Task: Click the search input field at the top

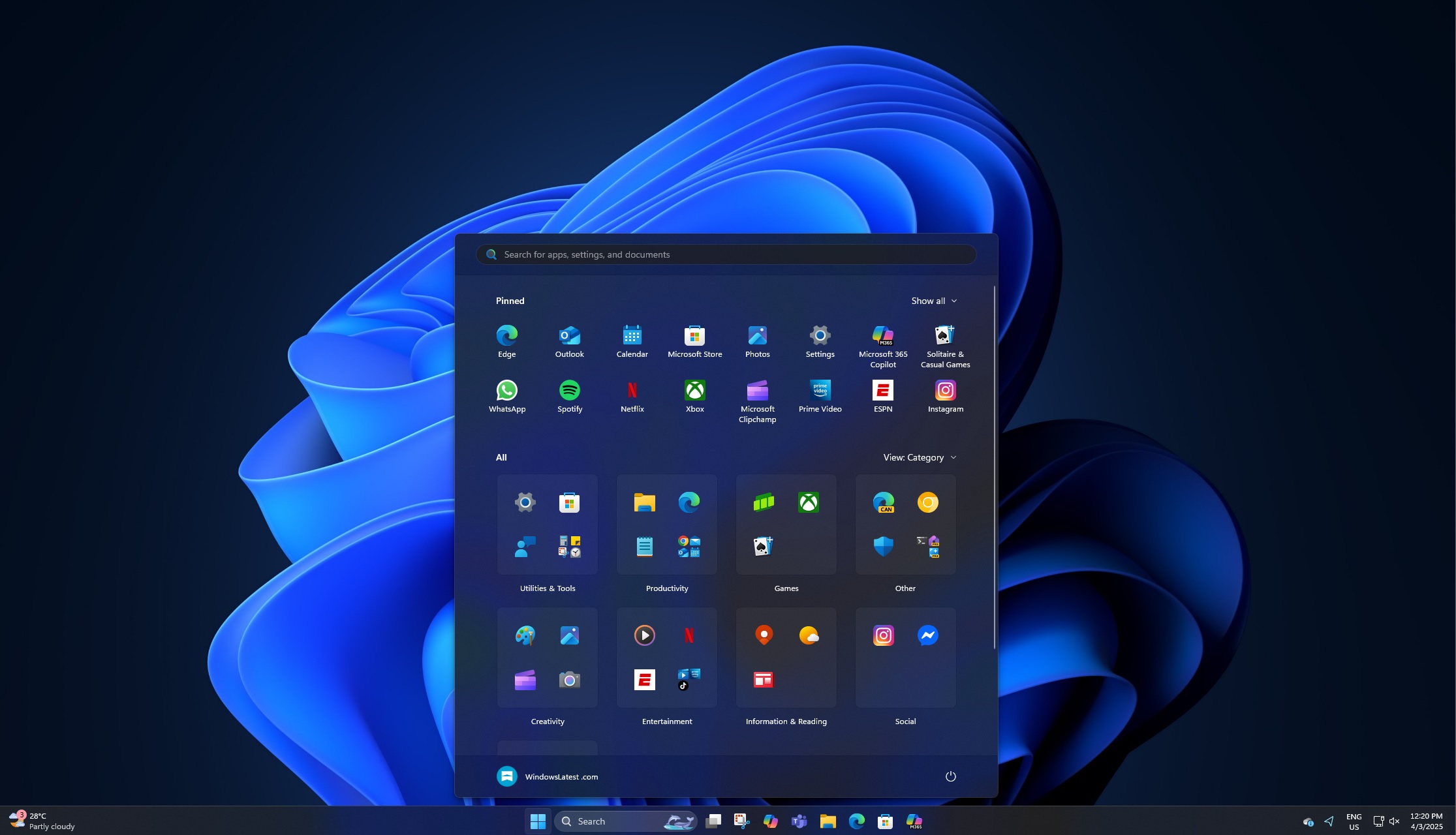Action: click(x=725, y=254)
